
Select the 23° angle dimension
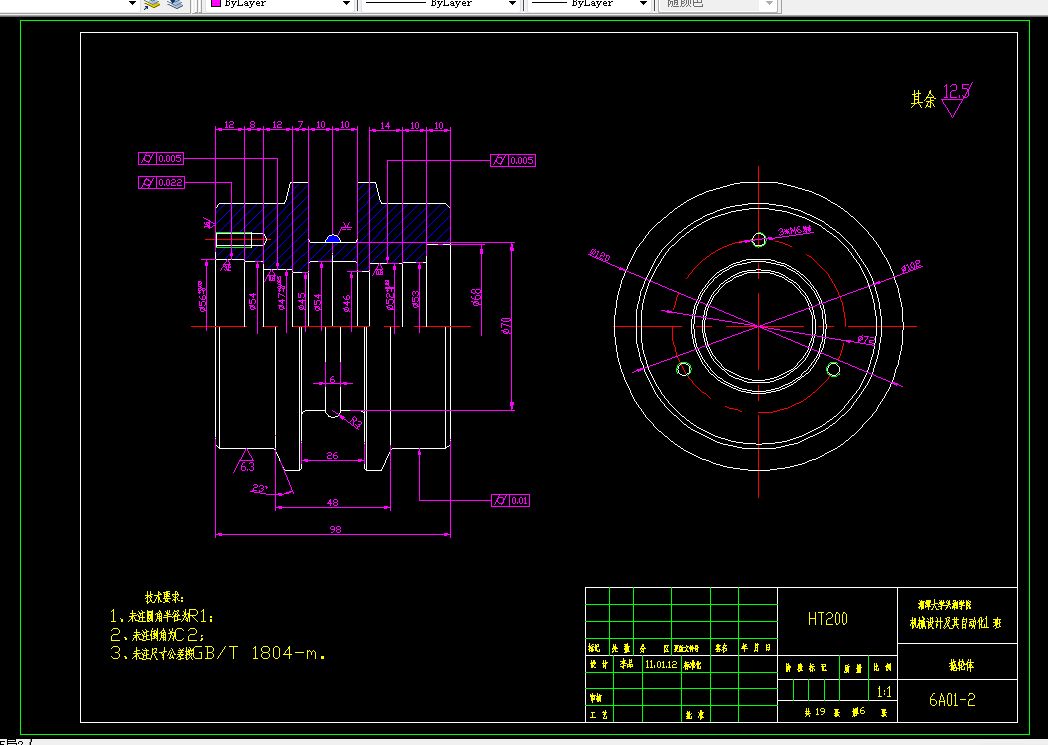(x=259, y=488)
